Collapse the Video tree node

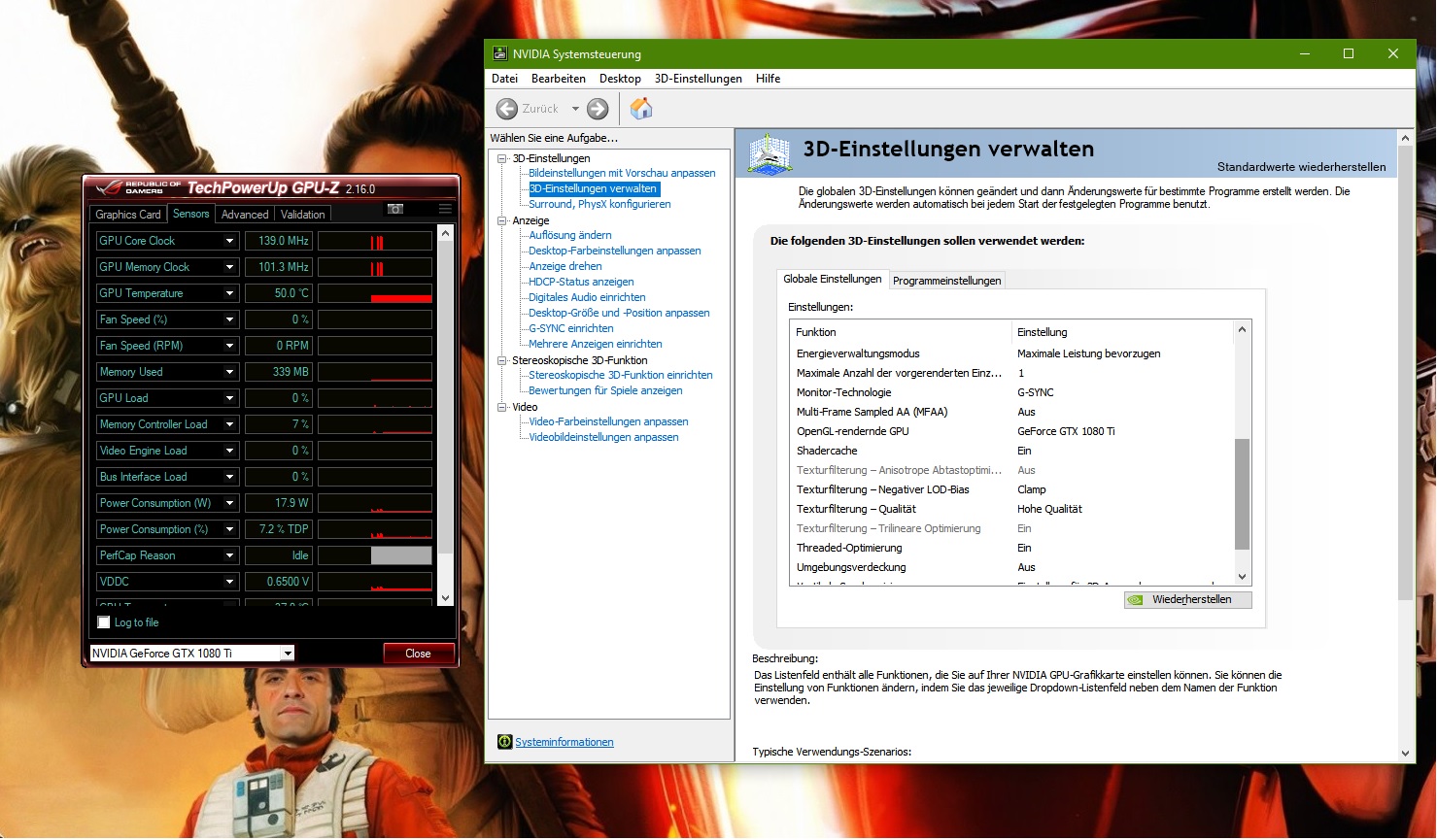502,407
